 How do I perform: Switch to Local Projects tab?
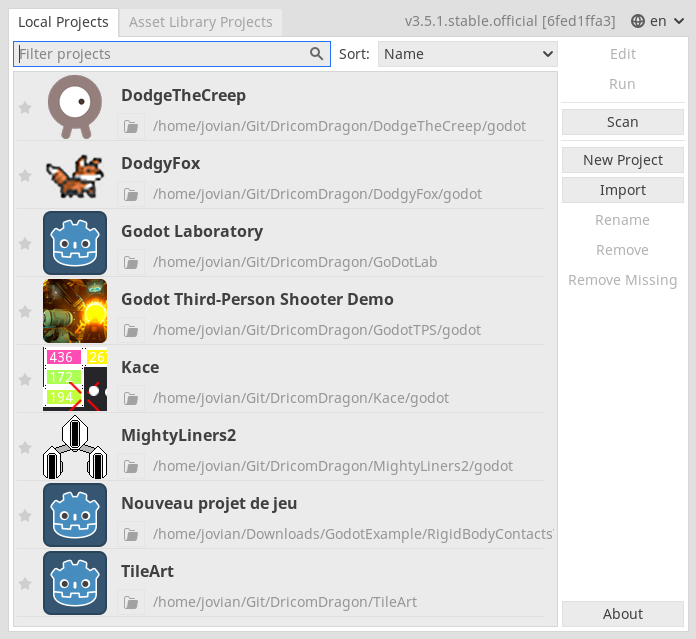(x=63, y=22)
